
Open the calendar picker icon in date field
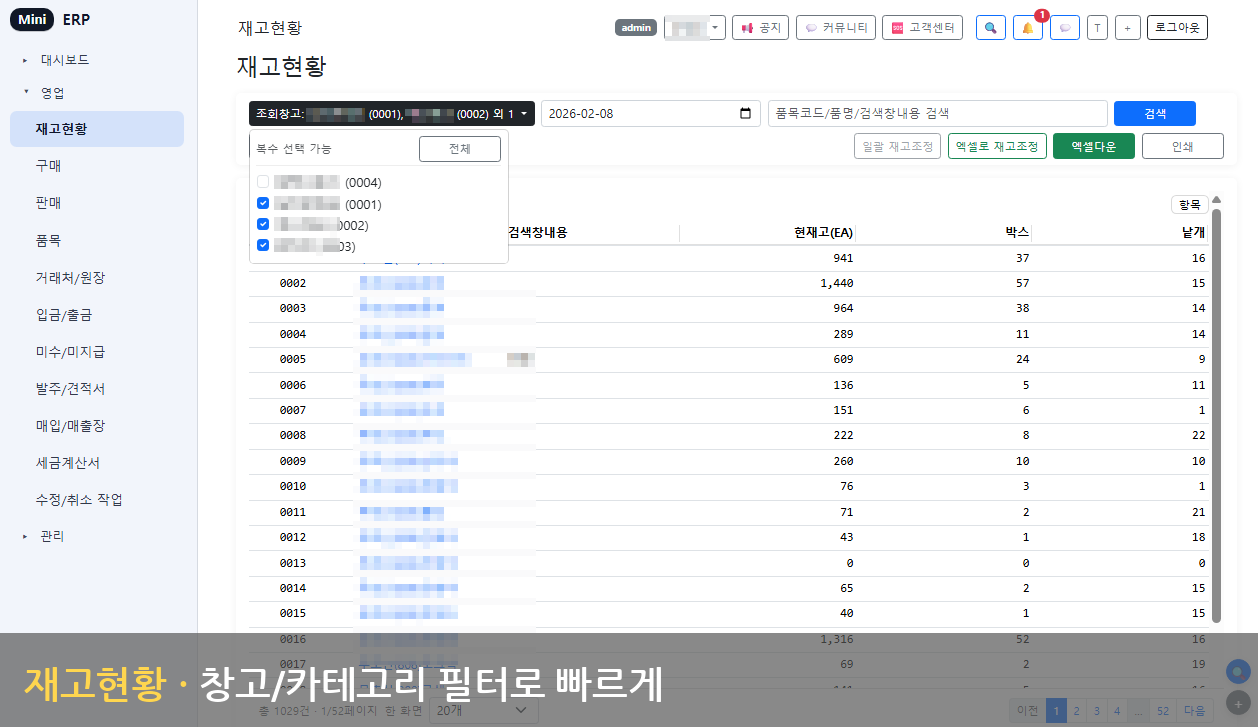[x=745, y=113]
